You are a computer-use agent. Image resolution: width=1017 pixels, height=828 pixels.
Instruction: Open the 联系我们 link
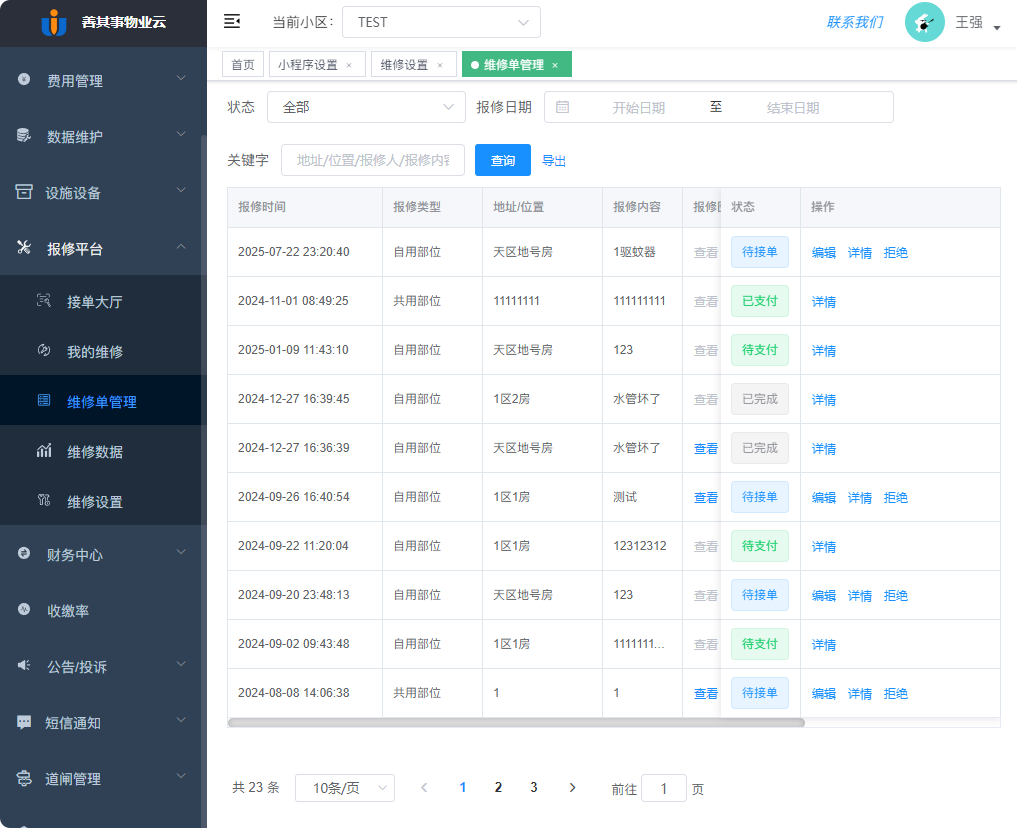(854, 21)
